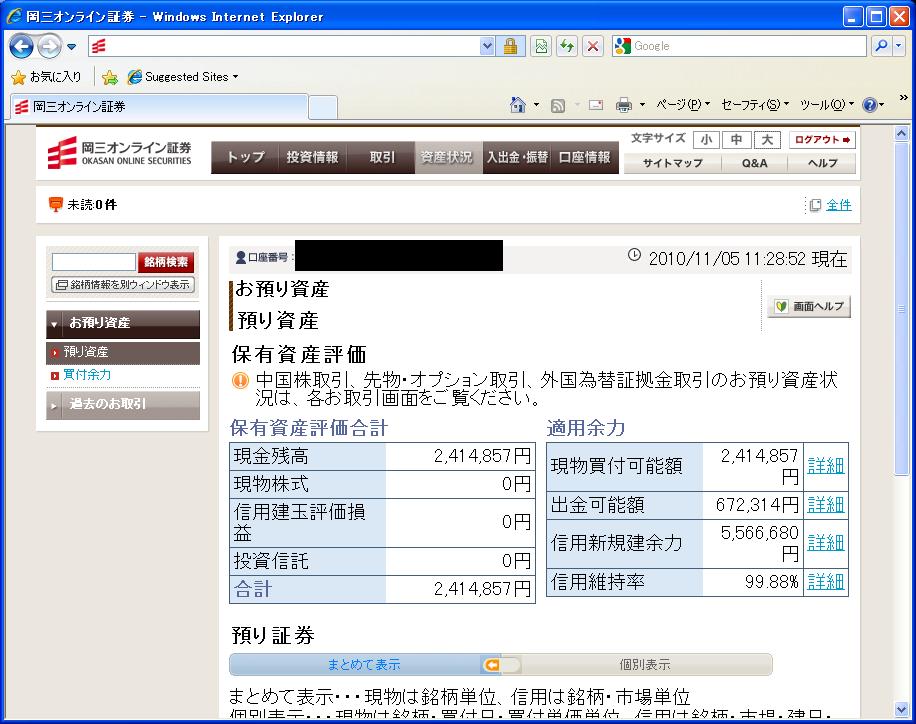916x724 pixels.
Task: Set font size to 大
Action: tap(767, 140)
